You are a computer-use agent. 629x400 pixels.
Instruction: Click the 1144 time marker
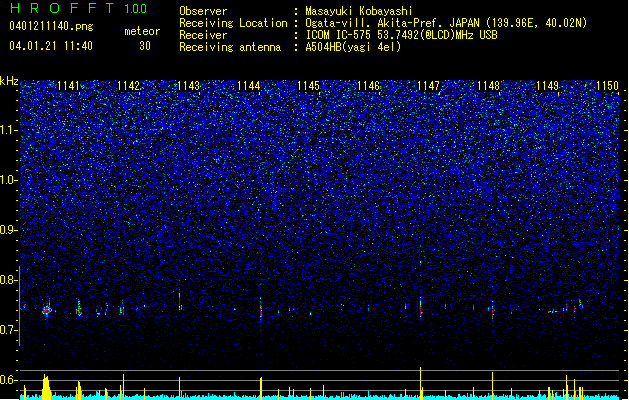click(x=249, y=86)
